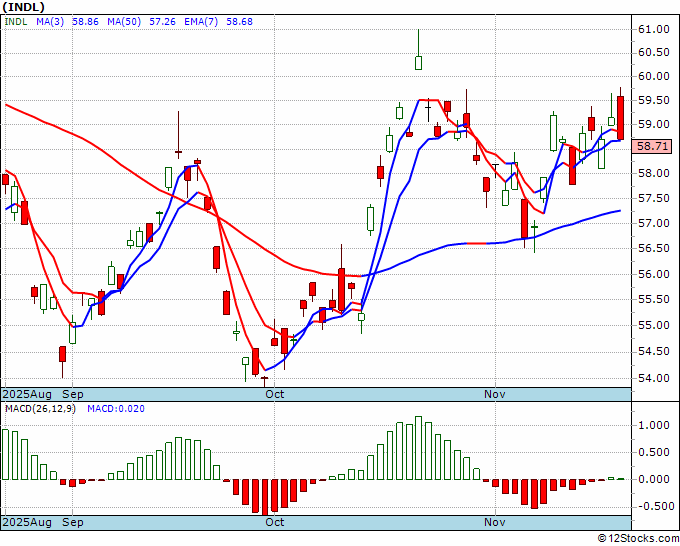Click the tallest green MACD histogram bar
The image size is (680, 546).
pos(418,448)
